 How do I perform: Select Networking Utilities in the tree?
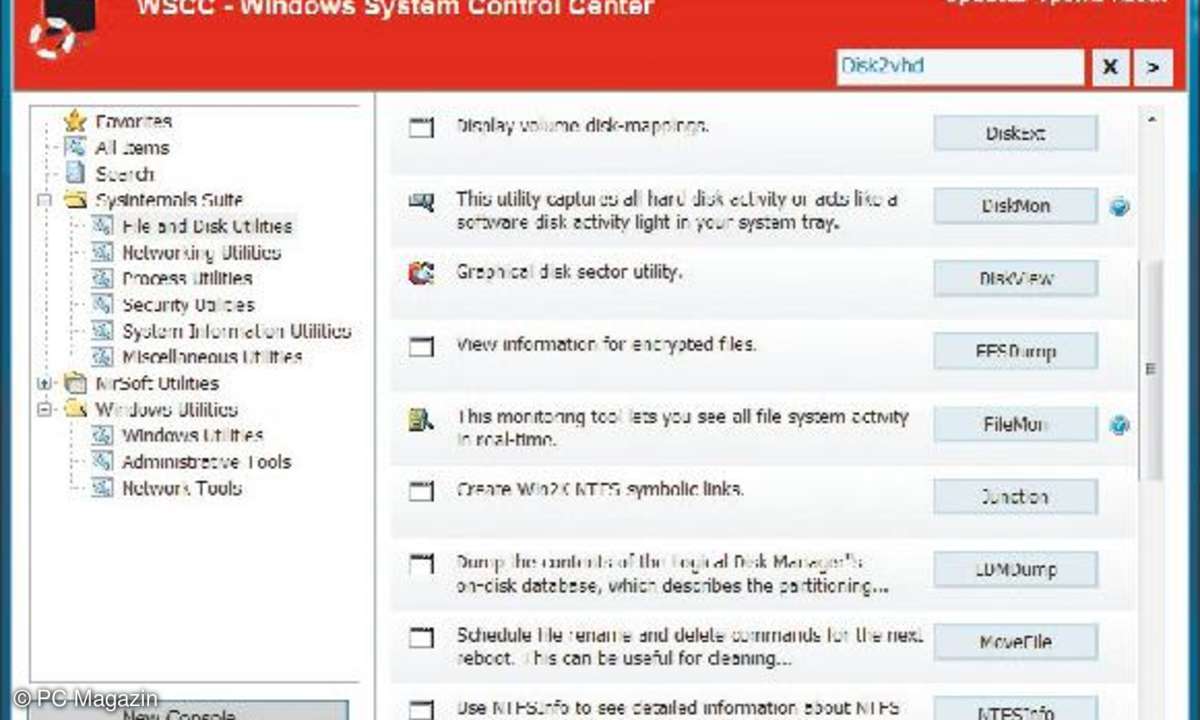point(201,252)
